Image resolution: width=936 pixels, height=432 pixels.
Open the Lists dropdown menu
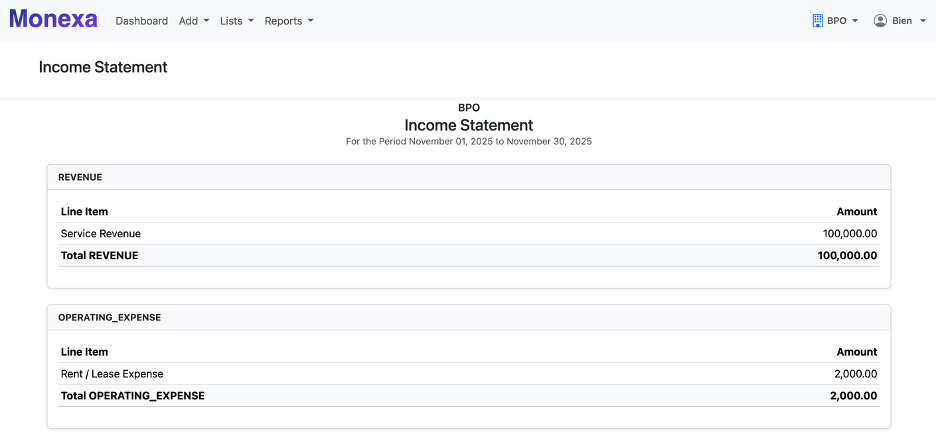236,21
